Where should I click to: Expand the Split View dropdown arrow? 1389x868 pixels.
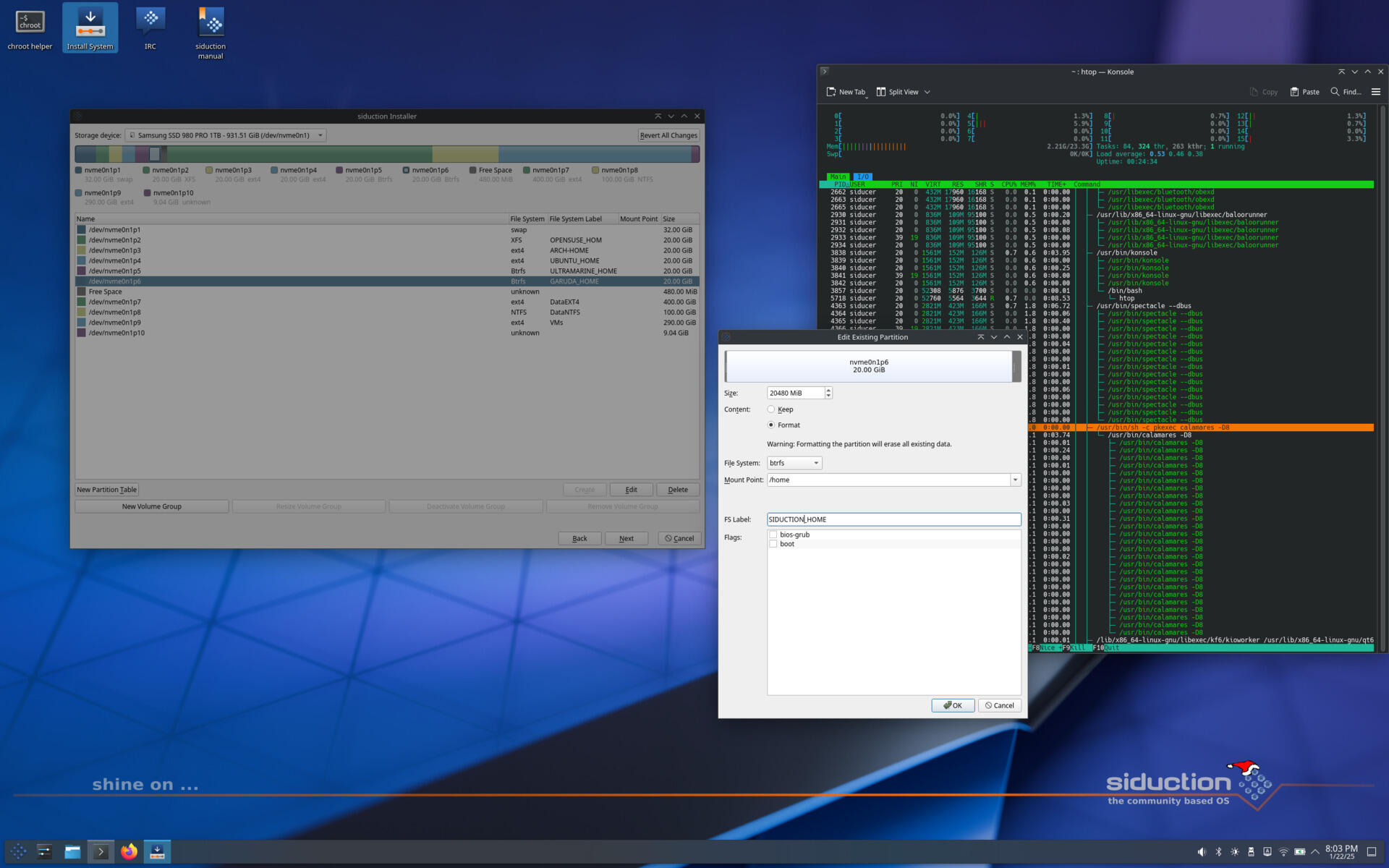point(927,92)
